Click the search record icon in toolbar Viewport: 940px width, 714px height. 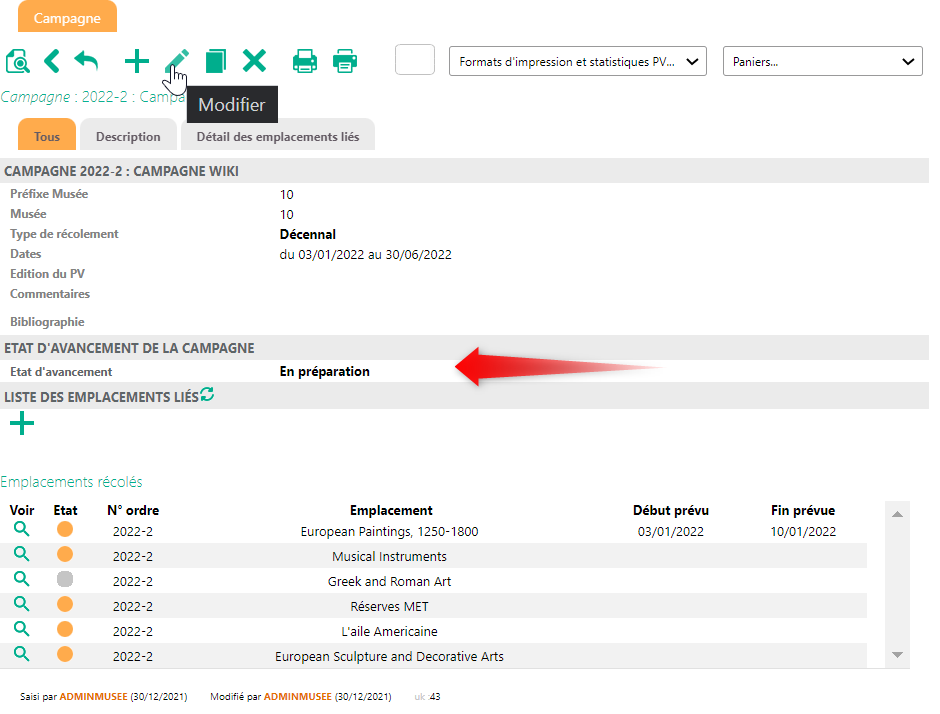tap(18, 62)
